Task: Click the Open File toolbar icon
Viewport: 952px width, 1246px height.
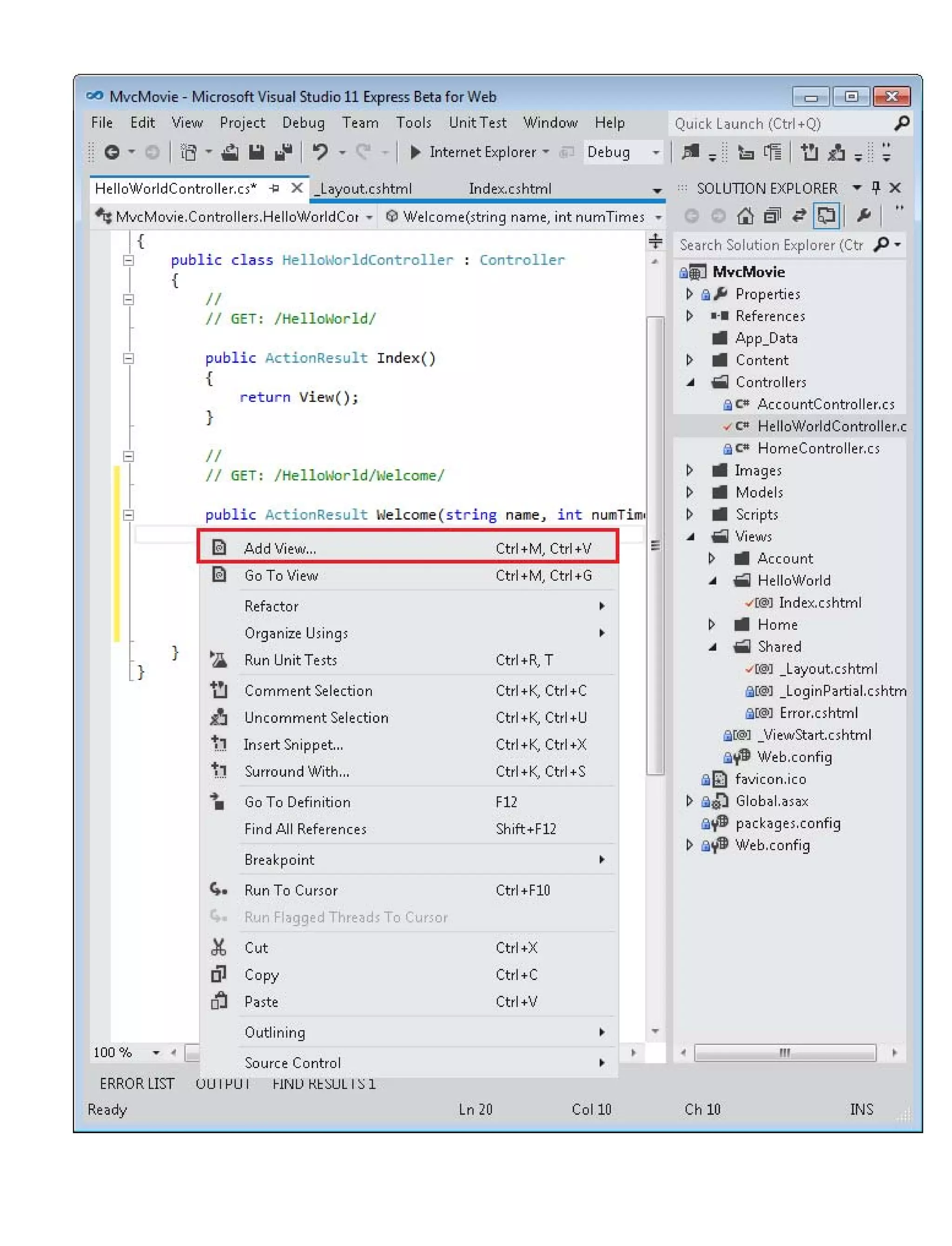Action: coord(230,152)
